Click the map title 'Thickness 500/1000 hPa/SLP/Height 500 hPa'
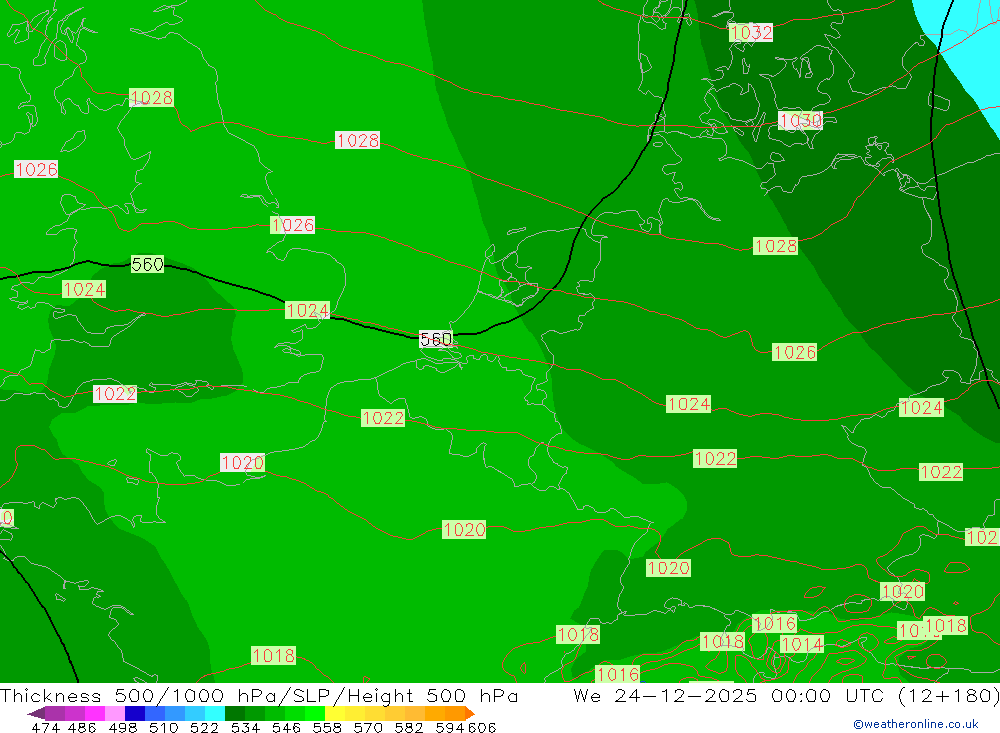Image resolution: width=1000 pixels, height=733 pixels. (x=259, y=695)
